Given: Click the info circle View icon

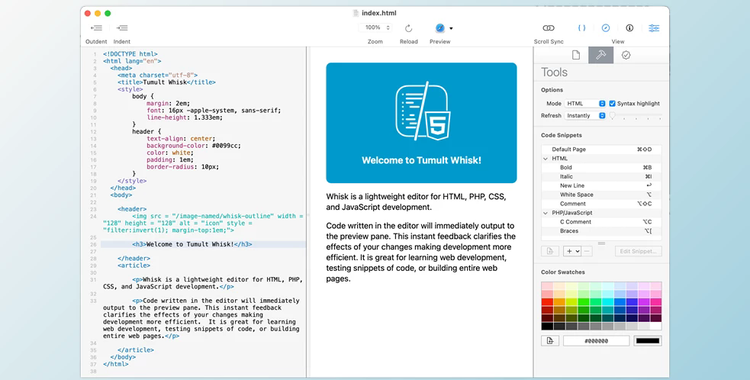Looking at the screenshot, I should coord(629,28).
